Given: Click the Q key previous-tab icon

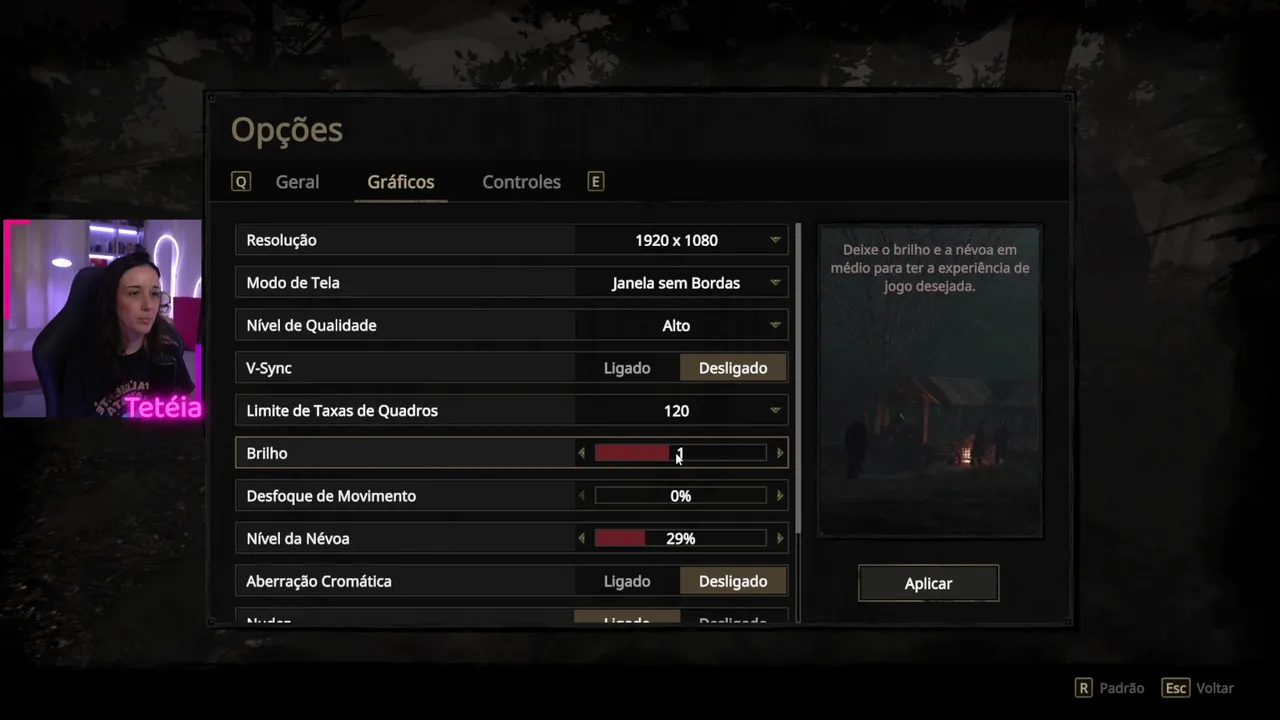Looking at the screenshot, I should pyautogui.click(x=240, y=182).
